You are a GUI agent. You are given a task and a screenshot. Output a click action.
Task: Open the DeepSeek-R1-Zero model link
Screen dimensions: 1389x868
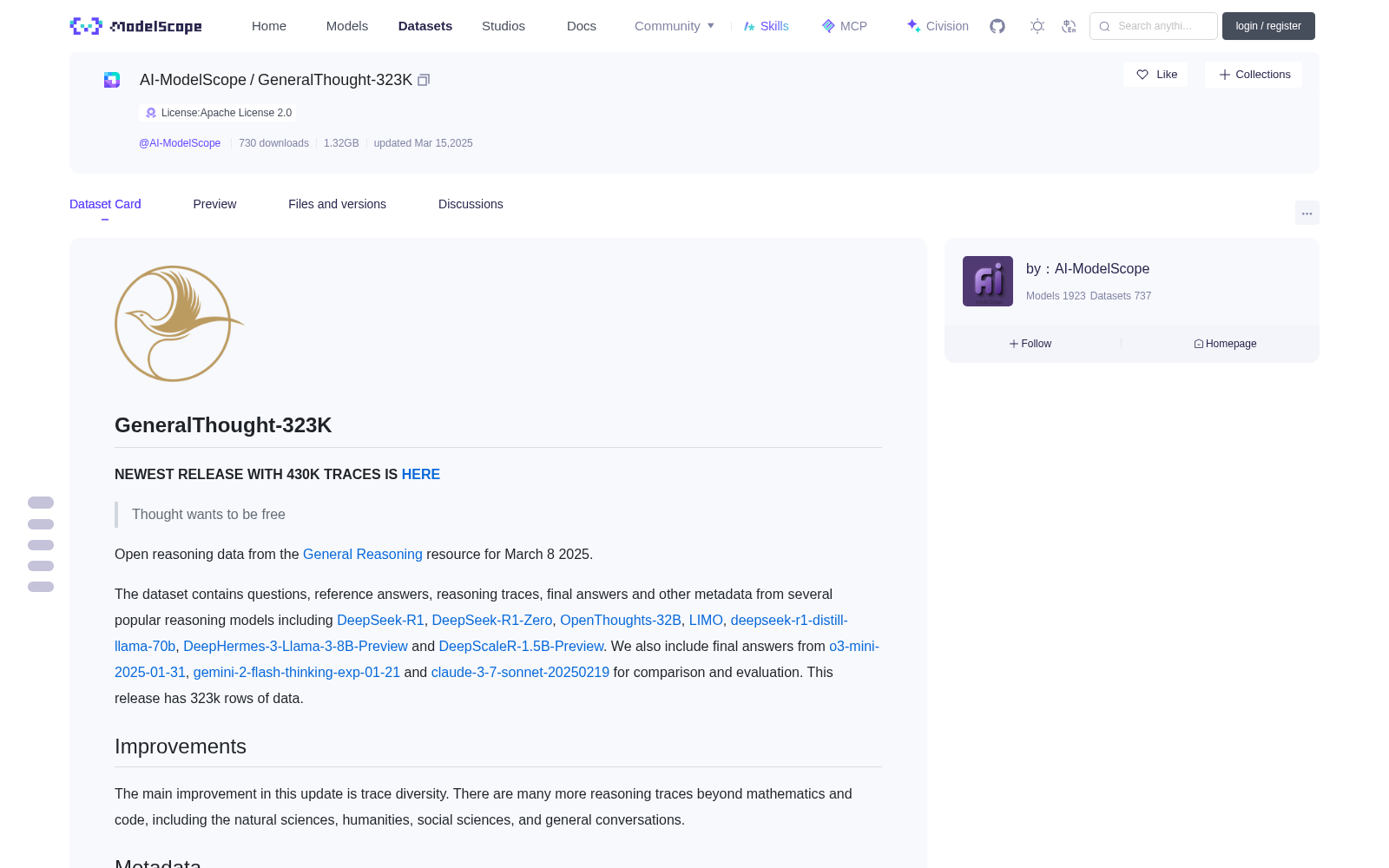coord(492,620)
